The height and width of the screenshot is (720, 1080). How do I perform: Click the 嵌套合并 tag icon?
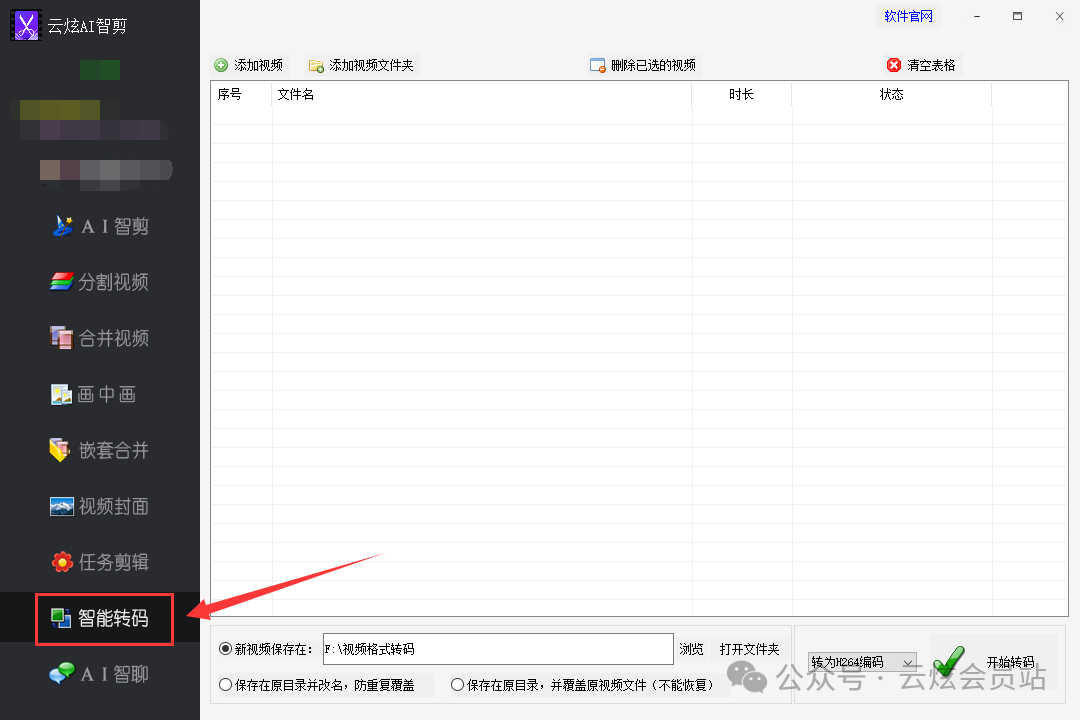tap(60, 450)
